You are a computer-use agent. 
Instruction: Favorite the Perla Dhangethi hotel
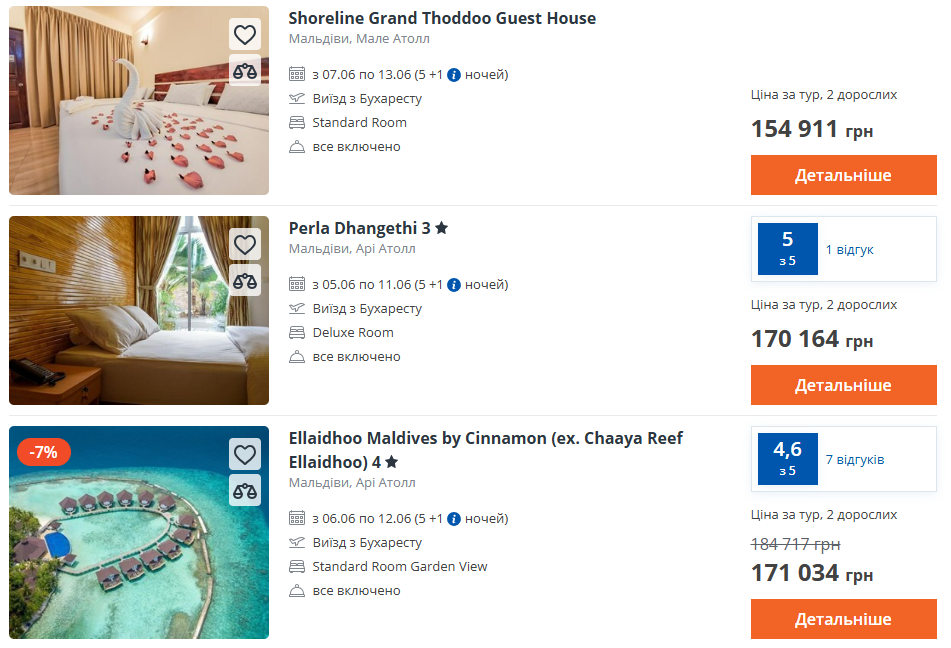[245, 244]
